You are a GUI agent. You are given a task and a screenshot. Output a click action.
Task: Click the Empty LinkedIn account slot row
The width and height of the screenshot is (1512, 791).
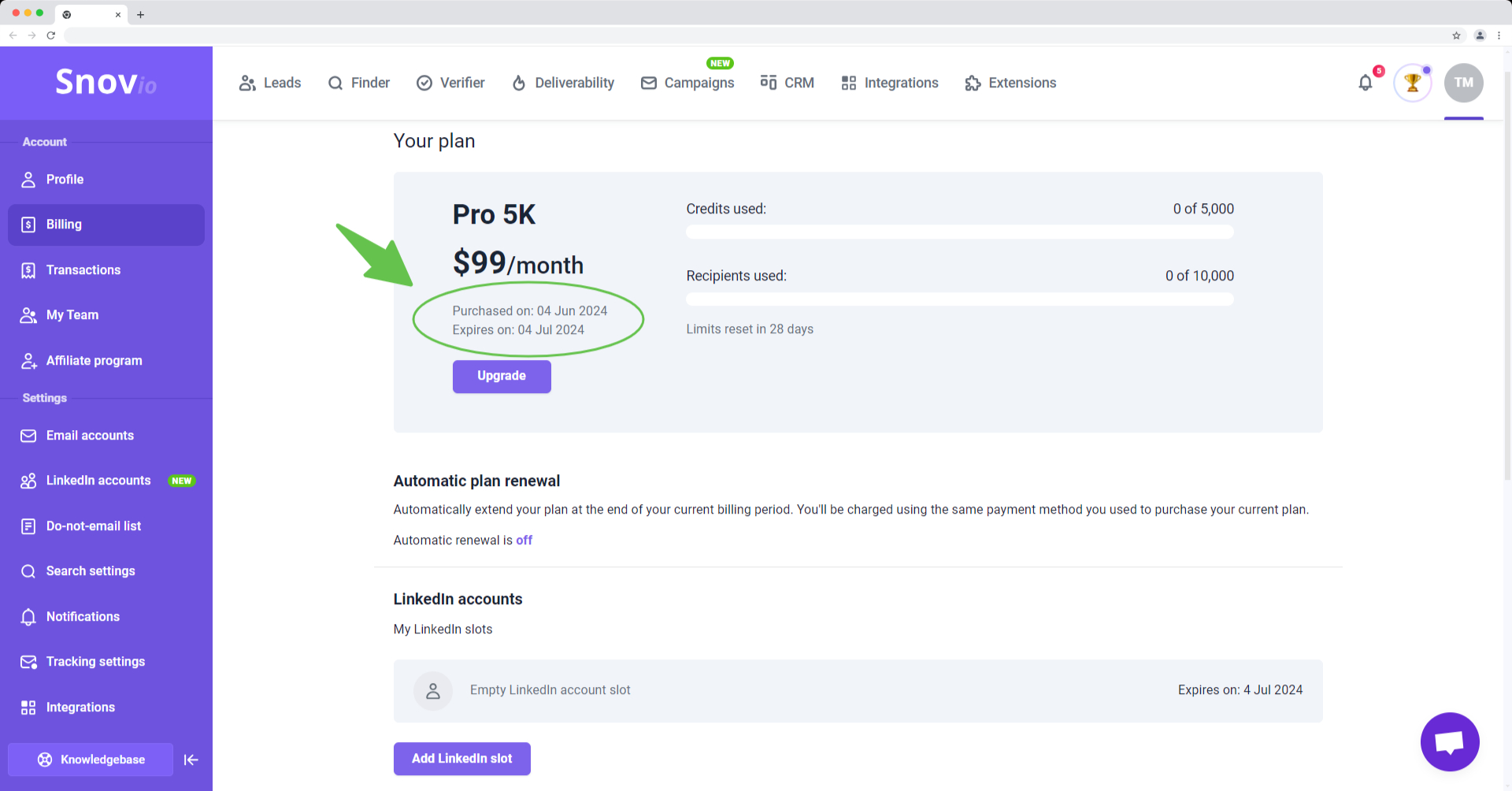pos(858,691)
